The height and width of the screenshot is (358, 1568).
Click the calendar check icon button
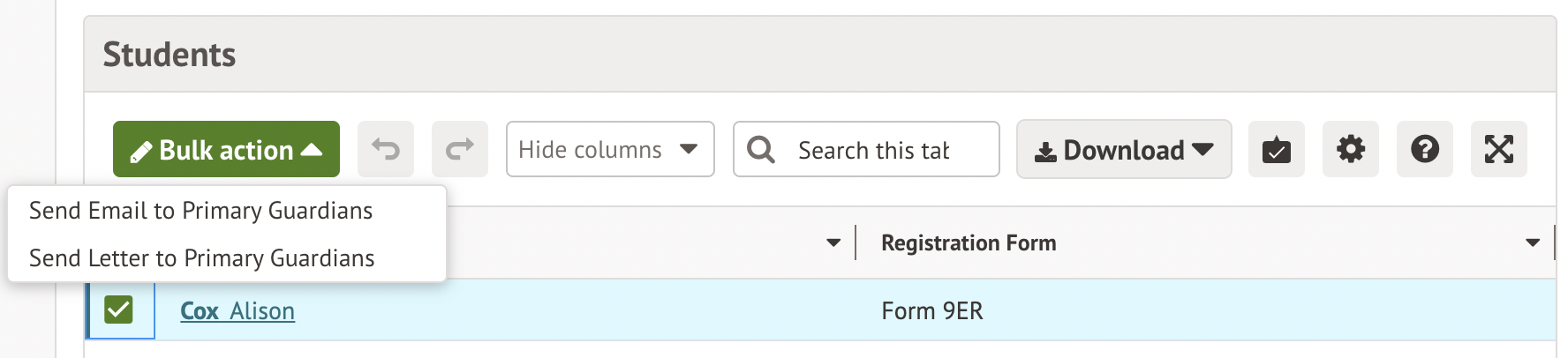1276,150
